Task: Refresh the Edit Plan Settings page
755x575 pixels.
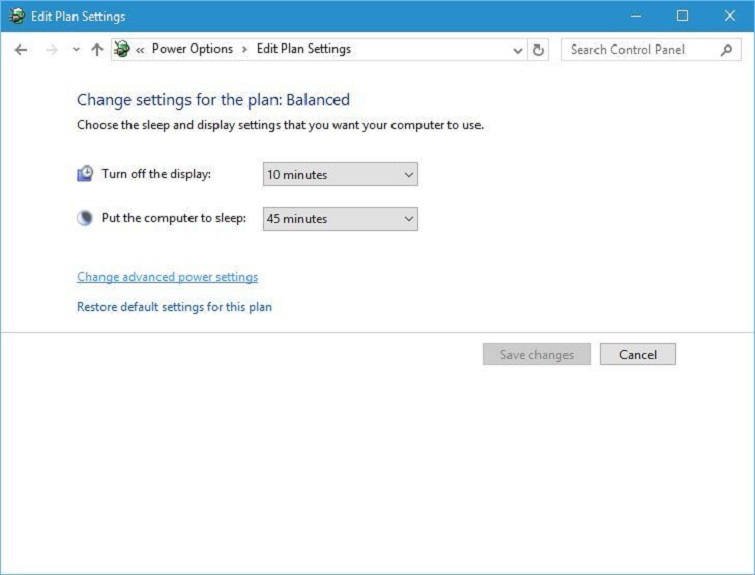Action: point(539,50)
